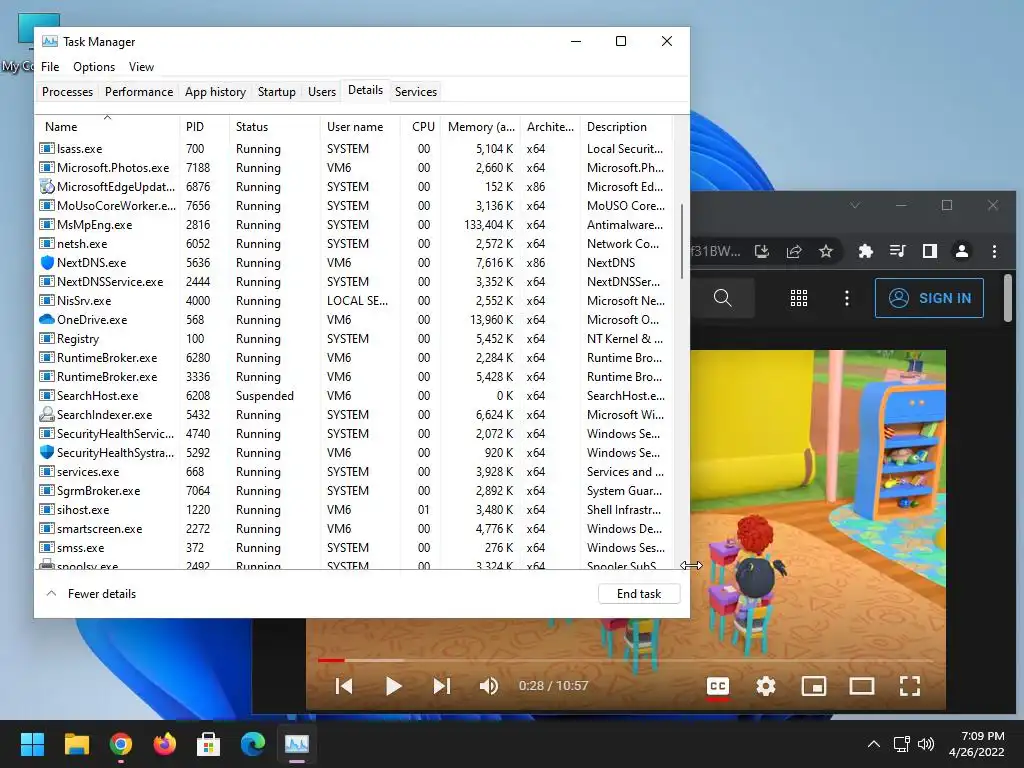Open Task Manager File menu
Viewport: 1024px width, 768px height.
50,67
